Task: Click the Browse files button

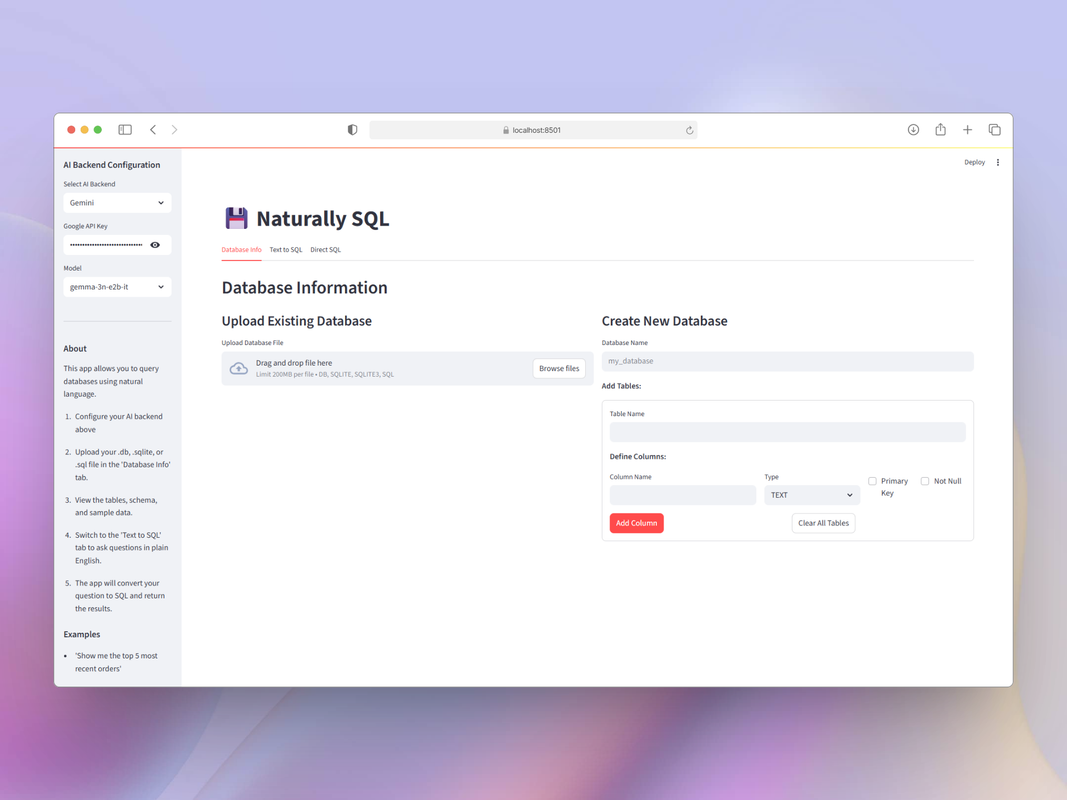Action: pyautogui.click(x=559, y=368)
